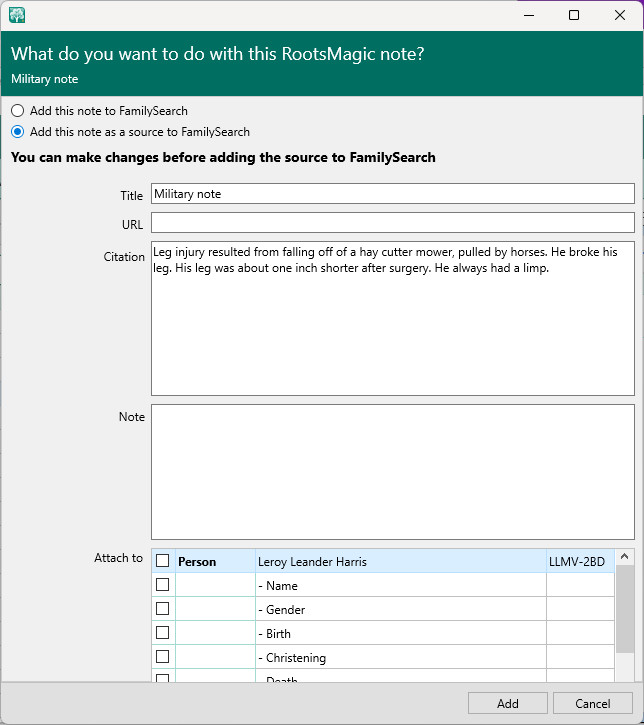The height and width of the screenshot is (725, 644).
Task: Click the LLMV-2BD FamilySearch ID cell
Action: [x=578, y=562]
